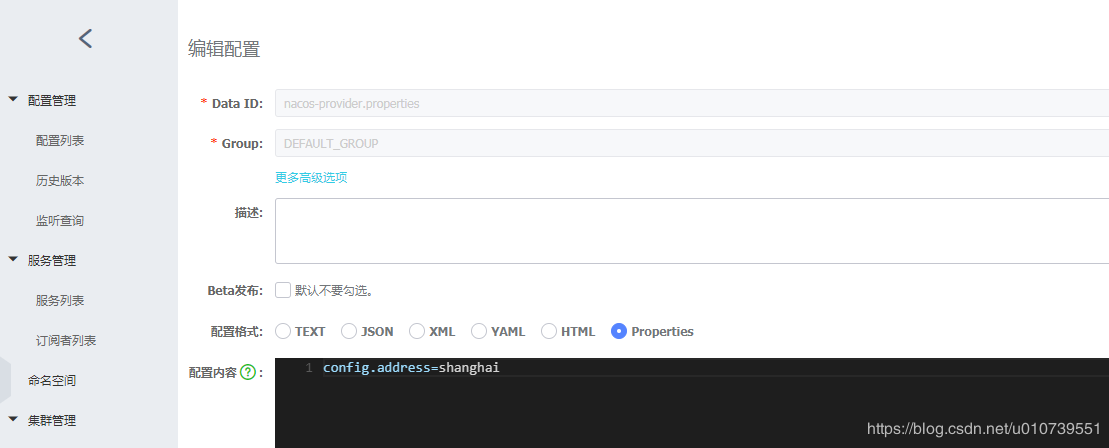This screenshot has height=448, width=1109.
Task: Open 命名空间 in the sidebar
Action: 52,380
